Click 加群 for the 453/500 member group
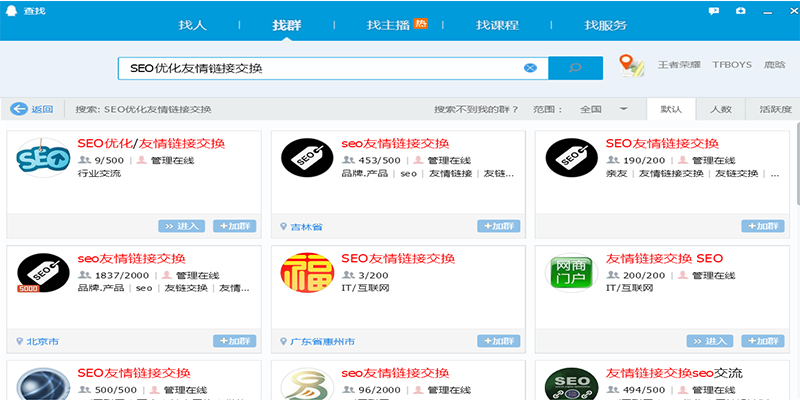Viewport: 800px width, 400px height. pyautogui.click(x=498, y=227)
